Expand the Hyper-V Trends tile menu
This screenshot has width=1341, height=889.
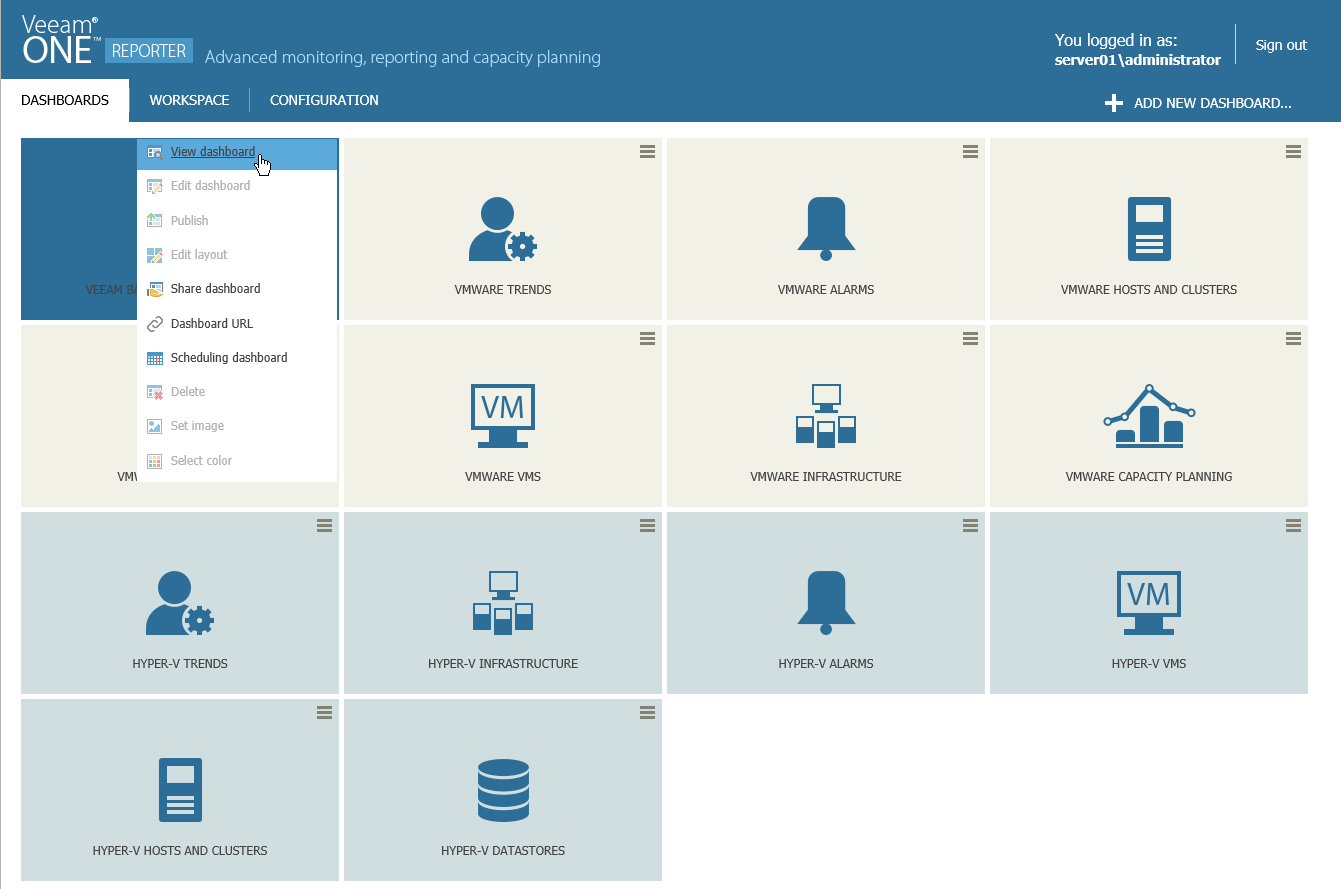324,525
